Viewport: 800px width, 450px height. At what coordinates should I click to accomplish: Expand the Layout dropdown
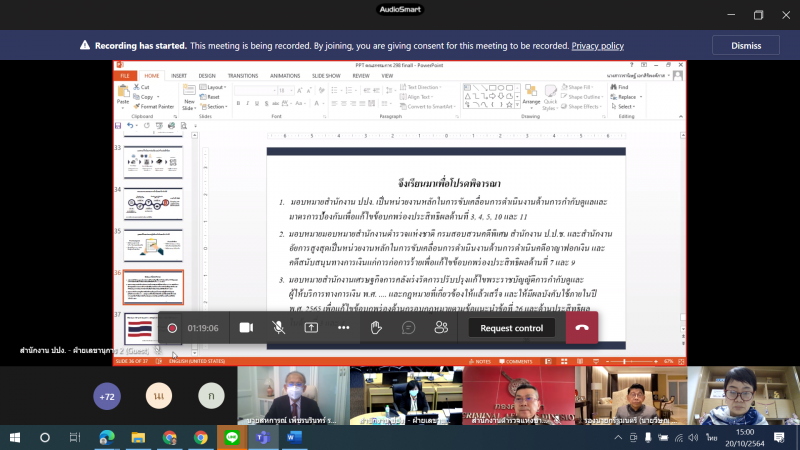click(213, 87)
